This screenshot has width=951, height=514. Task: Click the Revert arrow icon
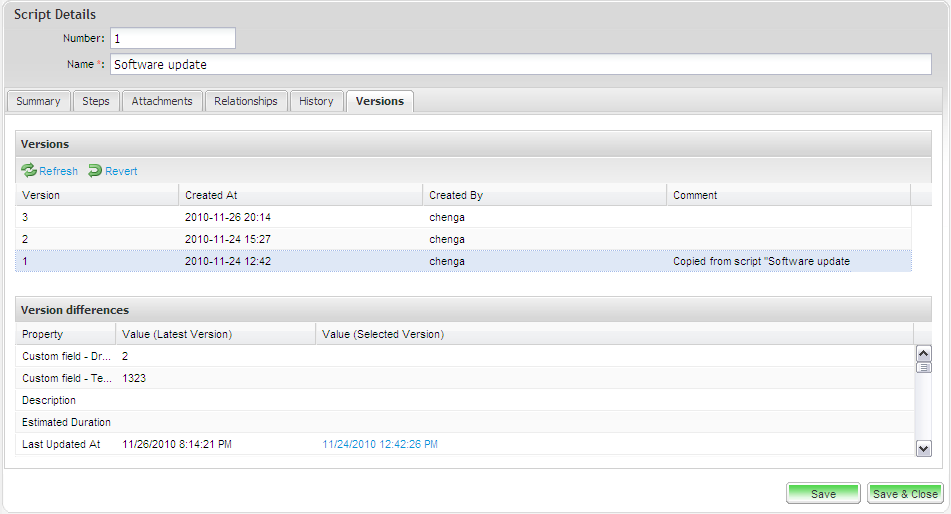coord(95,171)
